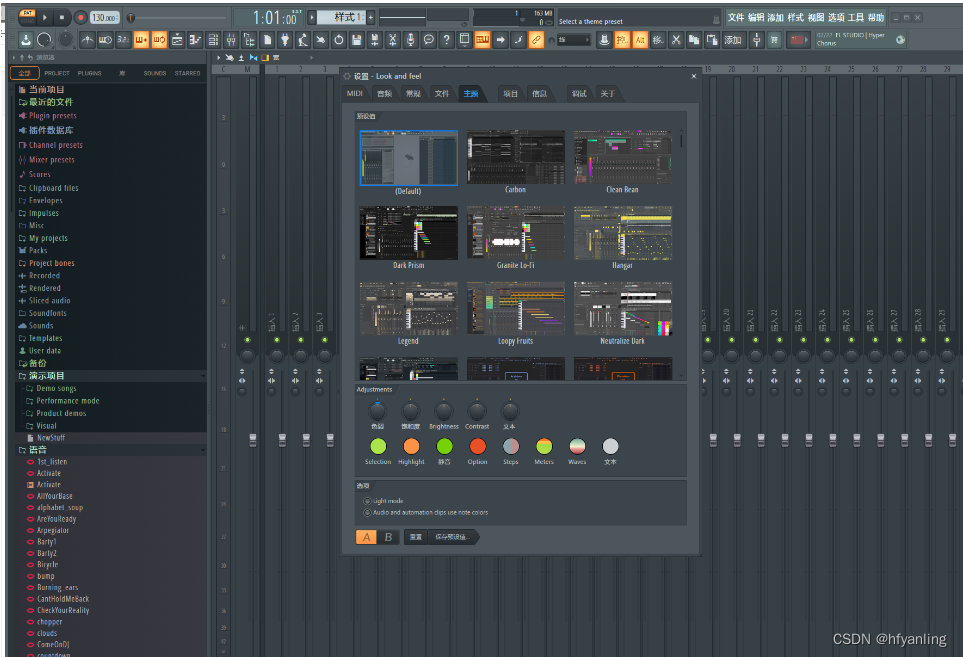Expand the Plugin presets browser folder
Viewport: 963px width, 657px height.
[x=52, y=116]
